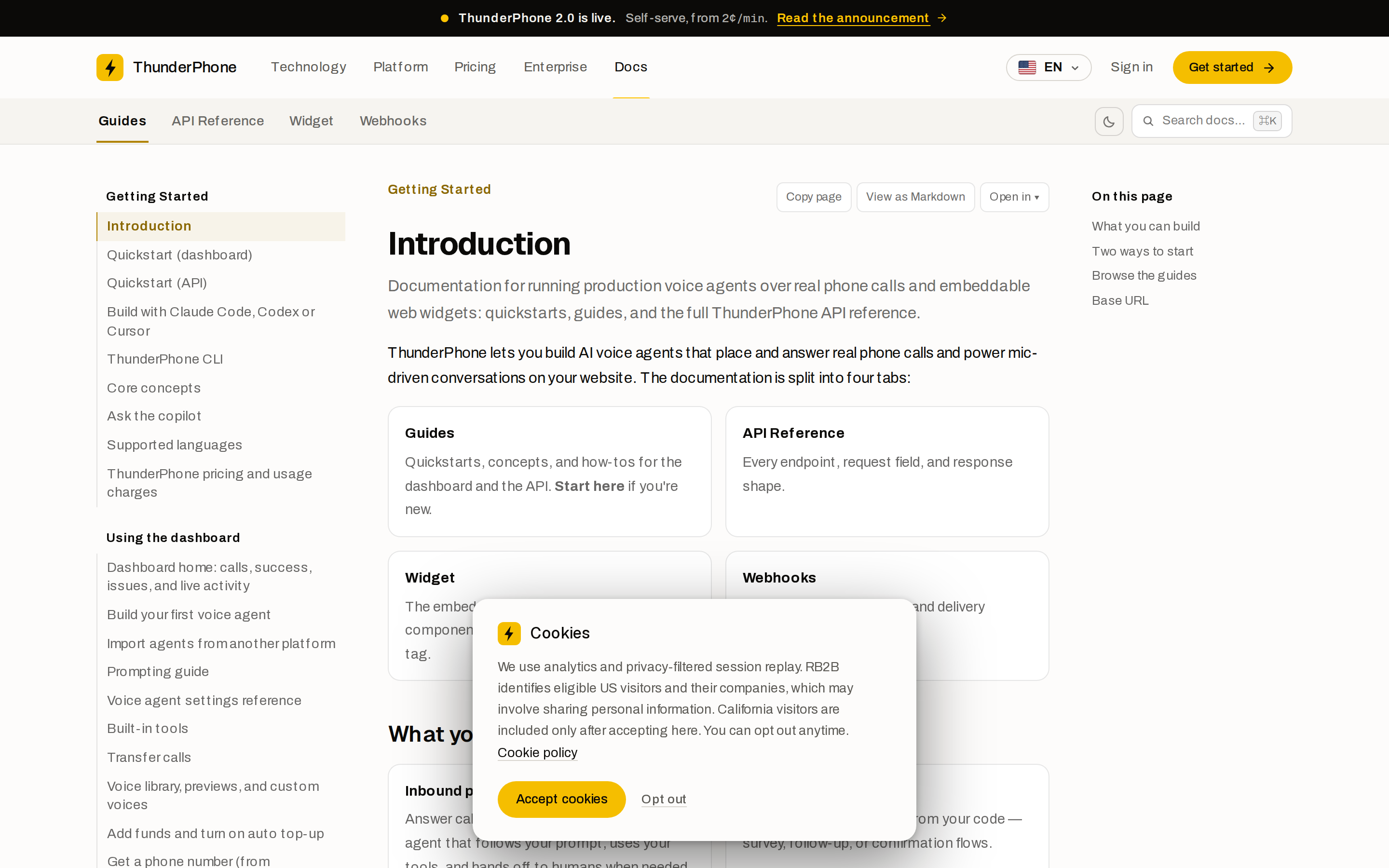The height and width of the screenshot is (868, 1389).
Task: Open the Guides card
Action: (549, 471)
